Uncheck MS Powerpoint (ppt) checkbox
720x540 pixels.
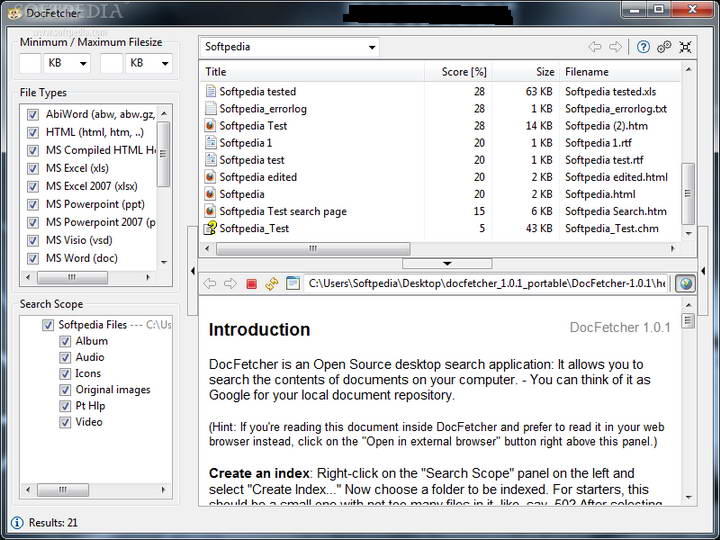(33, 204)
